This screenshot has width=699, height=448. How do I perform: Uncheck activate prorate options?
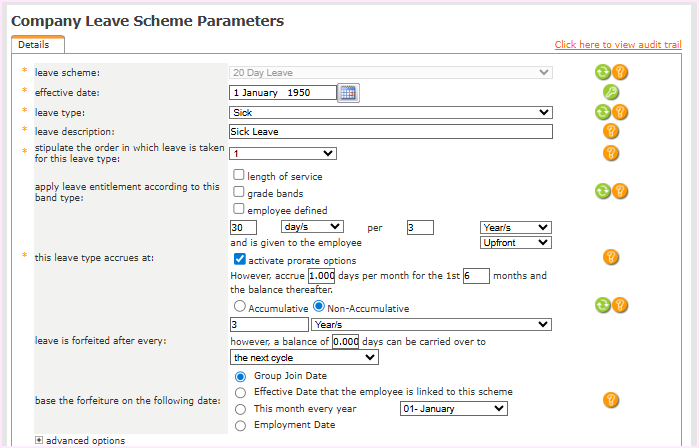click(x=239, y=258)
